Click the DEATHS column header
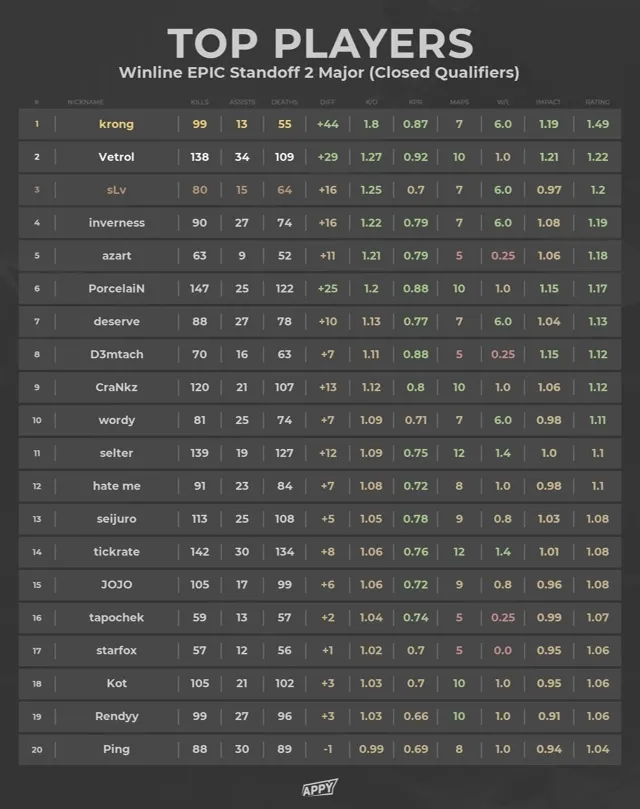 284,102
